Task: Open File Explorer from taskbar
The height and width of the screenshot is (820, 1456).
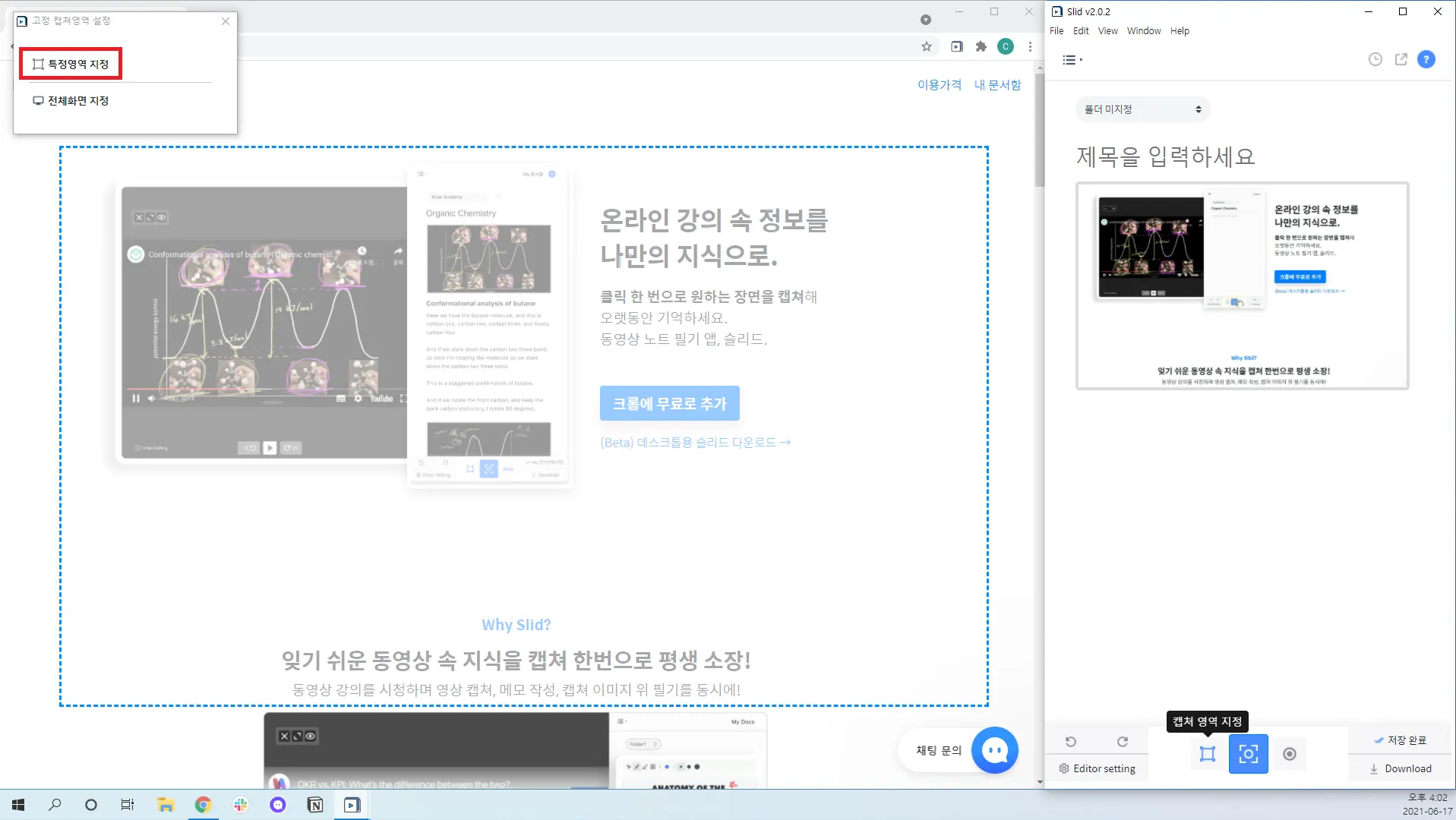Action: pos(166,805)
